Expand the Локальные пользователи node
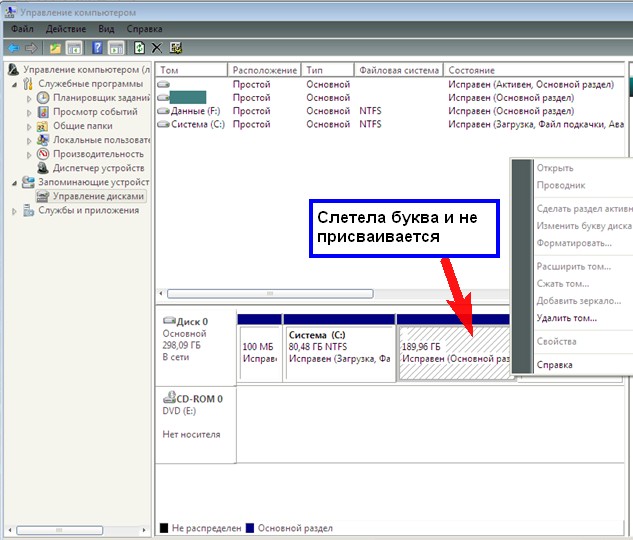The height and width of the screenshot is (540, 633). coord(29,140)
